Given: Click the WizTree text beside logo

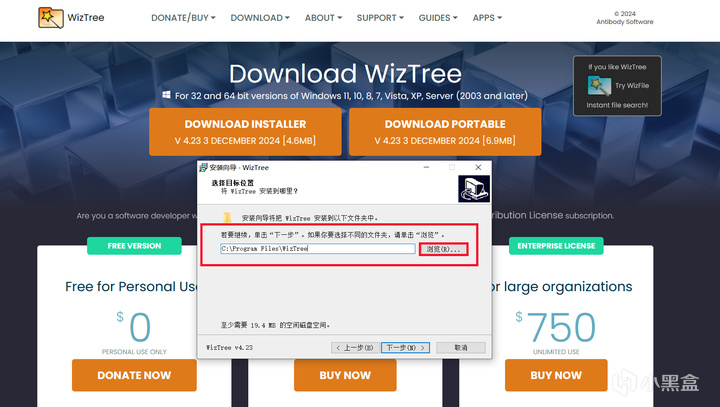Looking at the screenshot, I should pyautogui.click(x=86, y=17).
